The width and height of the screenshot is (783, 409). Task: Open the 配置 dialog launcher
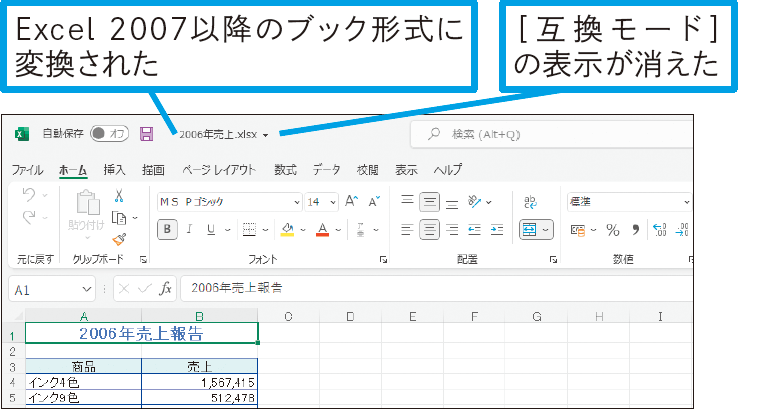(553, 259)
